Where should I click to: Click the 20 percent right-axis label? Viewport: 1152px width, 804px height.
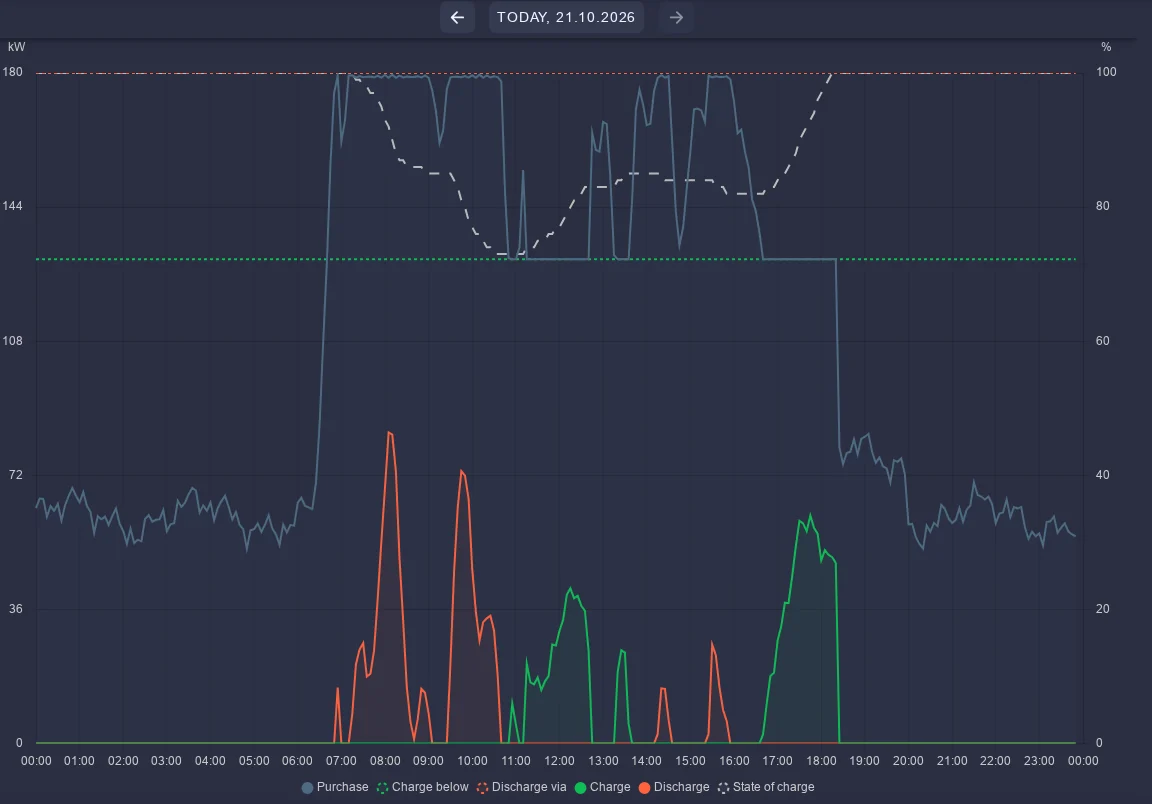pyautogui.click(x=1103, y=609)
